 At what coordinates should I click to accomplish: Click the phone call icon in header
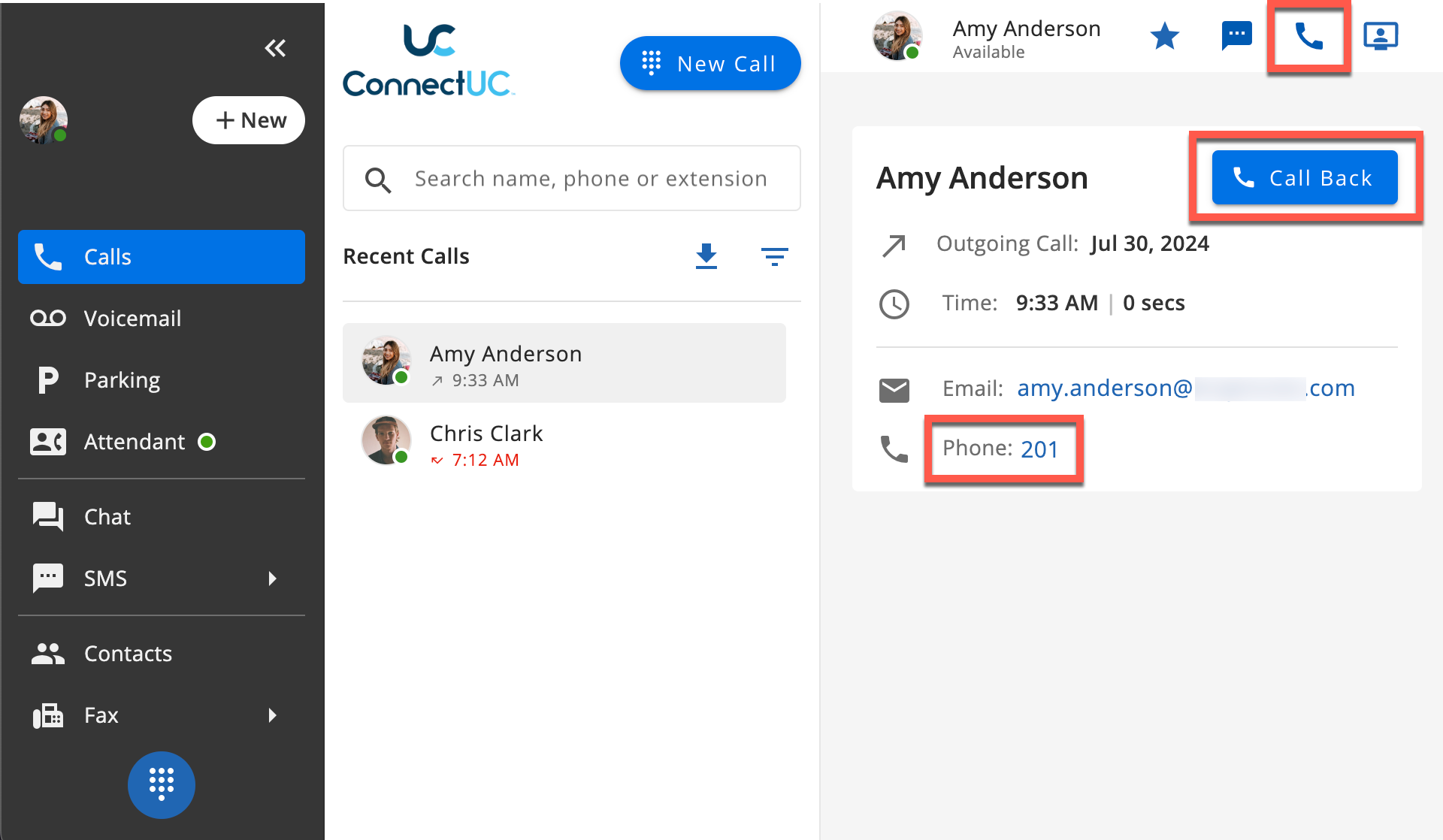point(1308,36)
